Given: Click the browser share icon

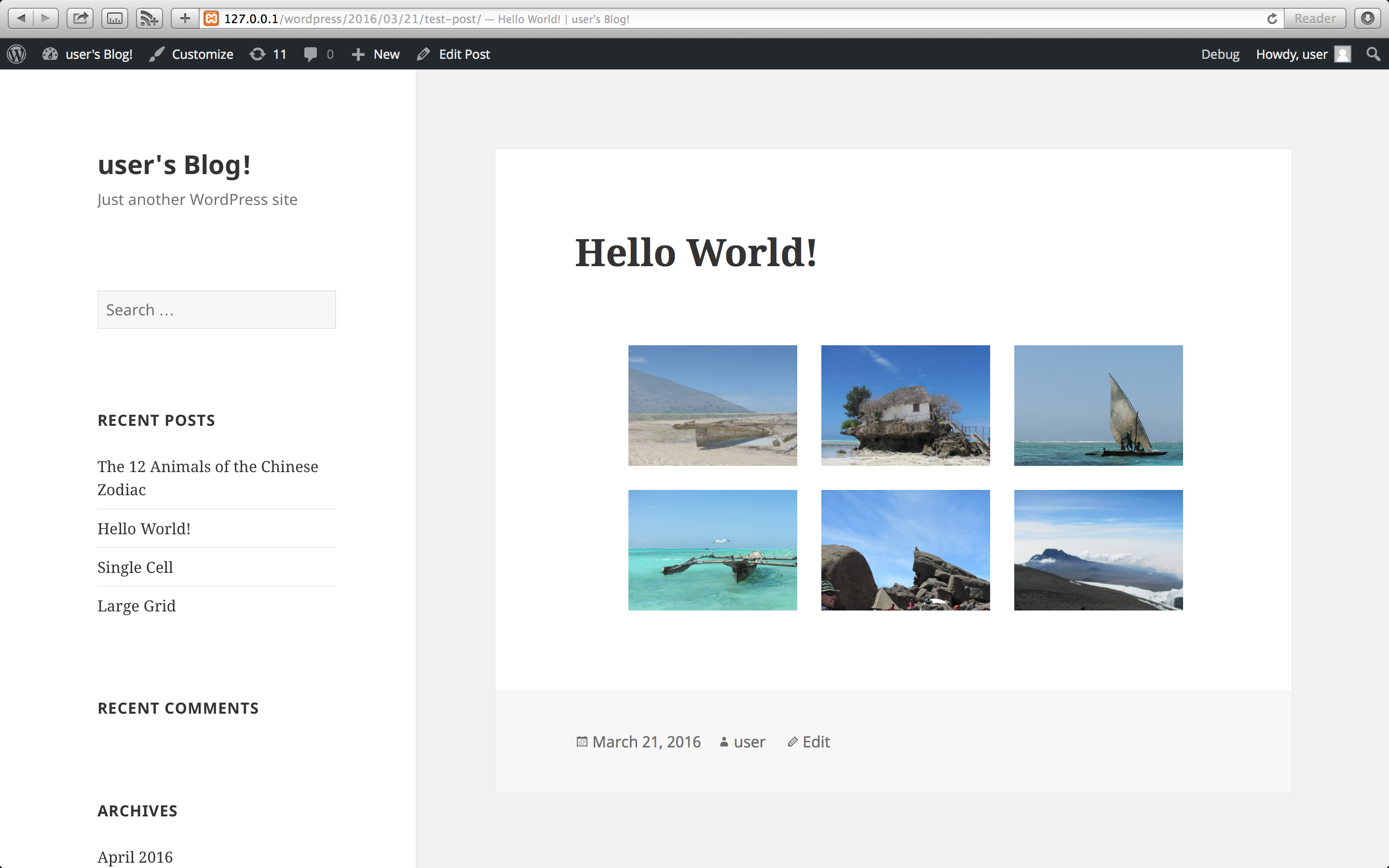Looking at the screenshot, I should coord(81,18).
